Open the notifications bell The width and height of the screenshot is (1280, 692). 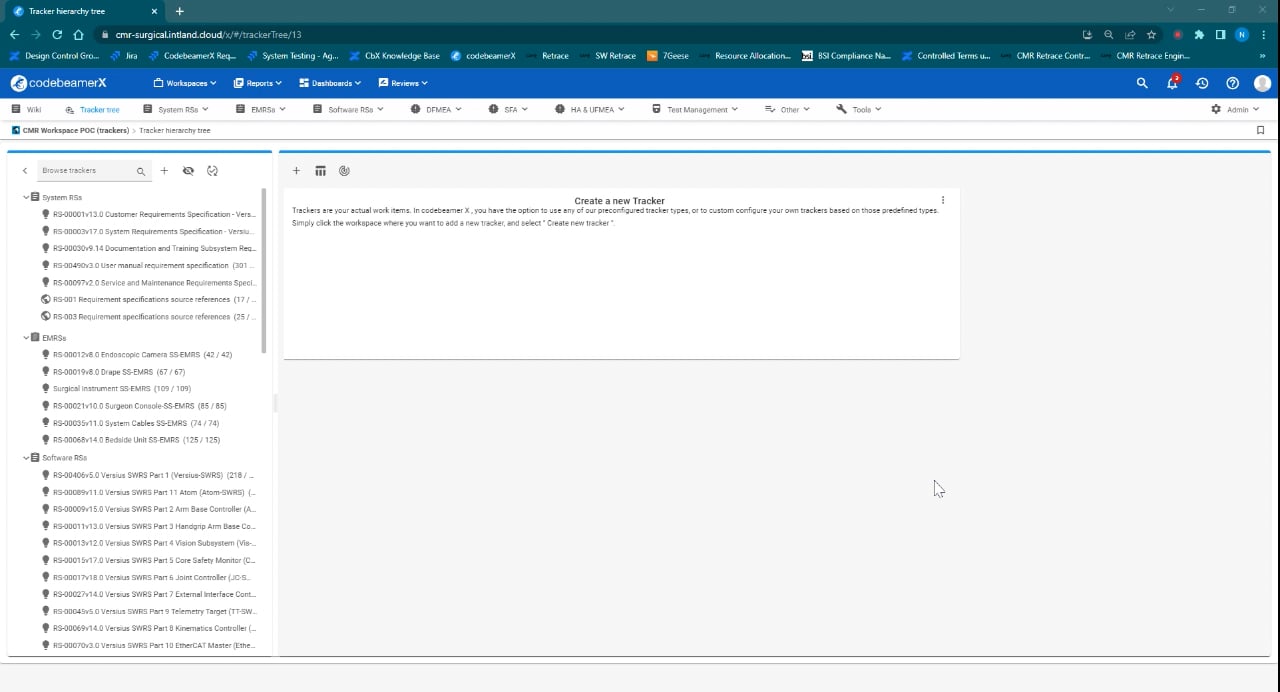(1172, 83)
